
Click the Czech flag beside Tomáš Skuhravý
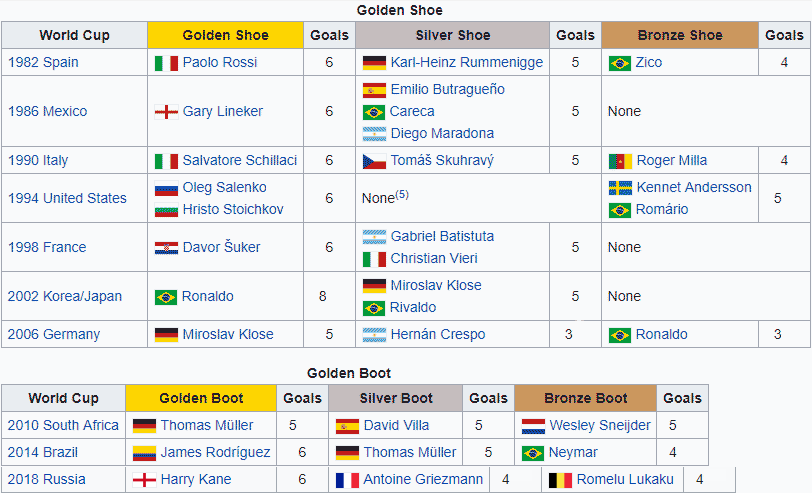(x=374, y=161)
